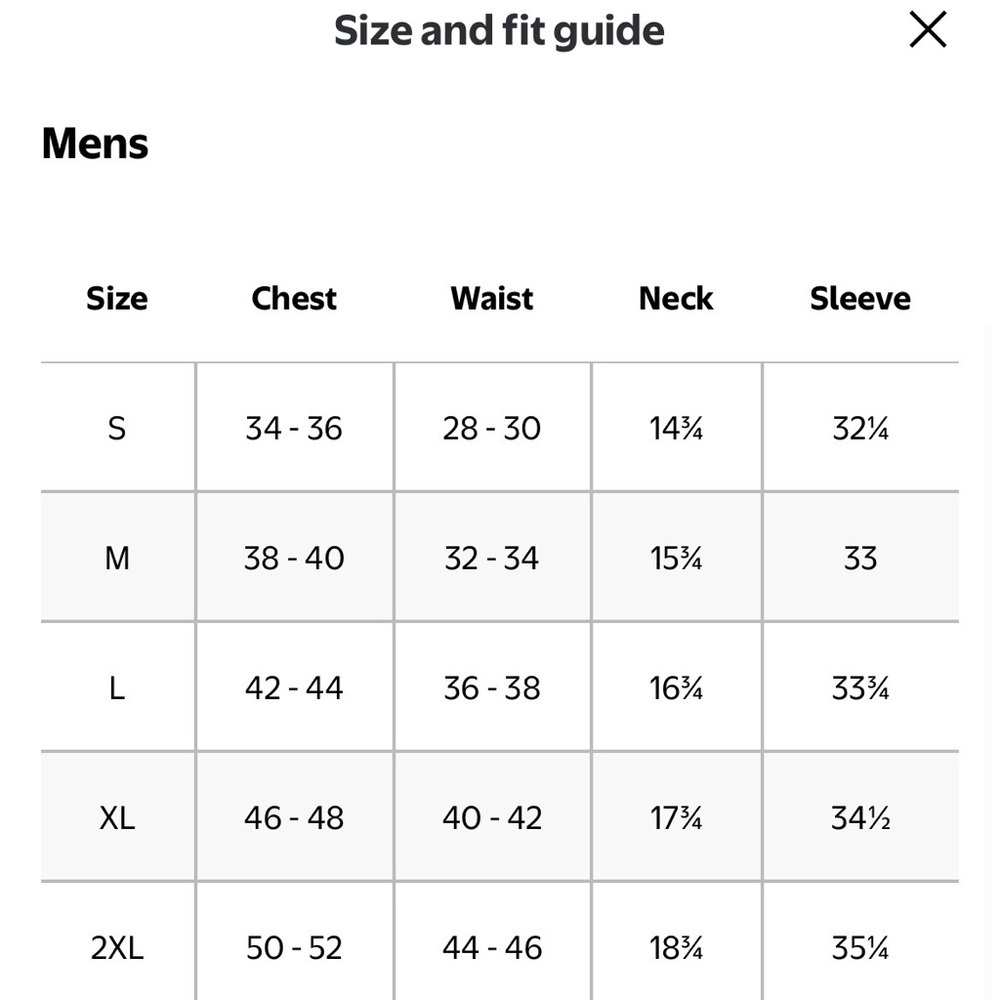Click the Mens section heading
The height and width of the screenshot is (1000, 1000).
pos(95,143)
